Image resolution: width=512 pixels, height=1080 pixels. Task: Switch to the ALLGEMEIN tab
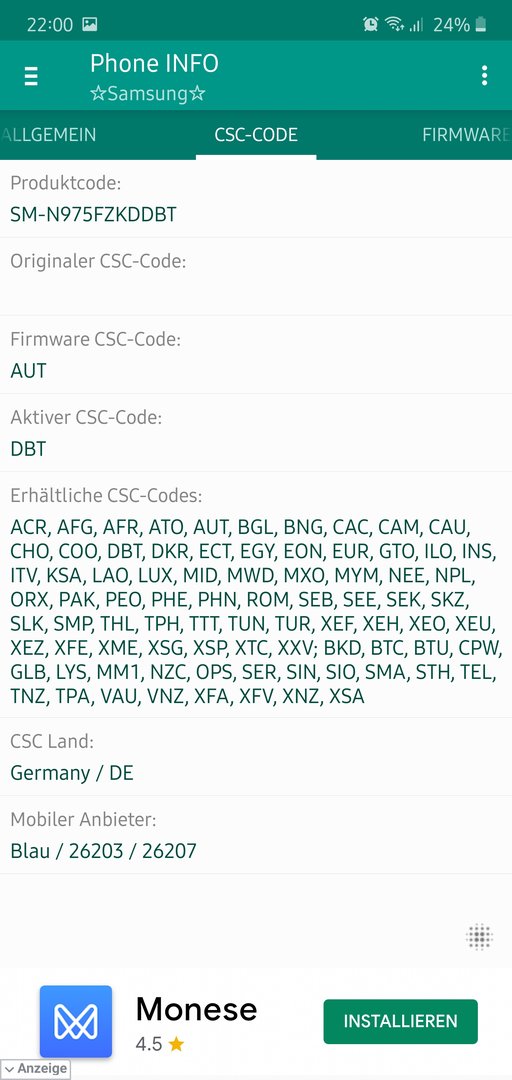[x=48, y=134]
